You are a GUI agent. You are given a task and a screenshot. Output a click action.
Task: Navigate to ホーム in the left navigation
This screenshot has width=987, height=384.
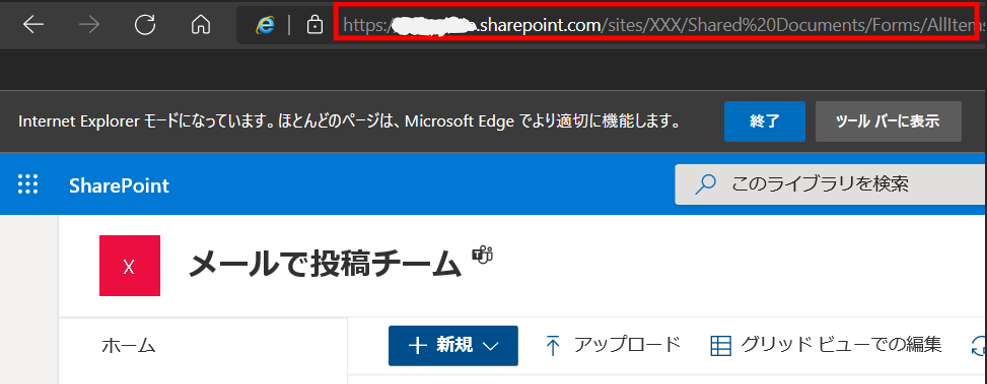[x=128, y=346]
